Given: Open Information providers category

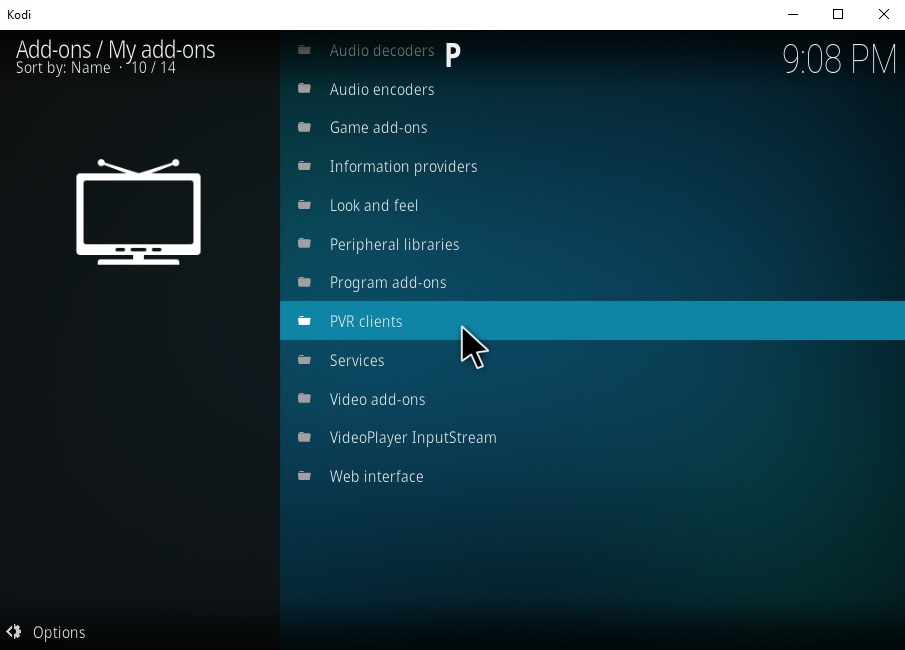Looking at the screenshot, I should tap(403, 167).
